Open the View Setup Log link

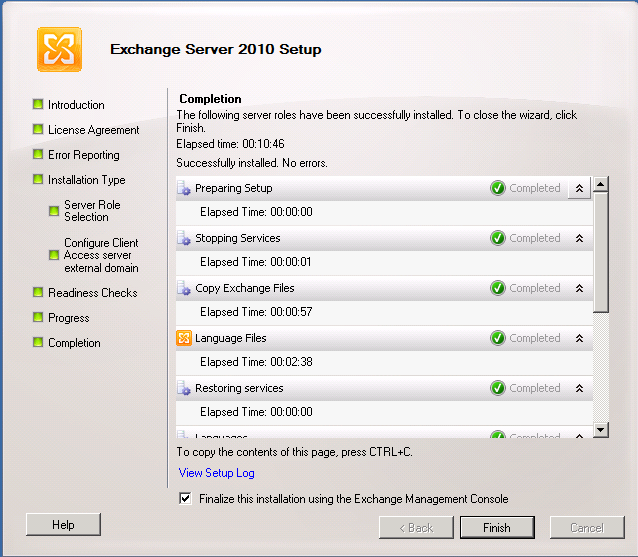coord(216,473)
